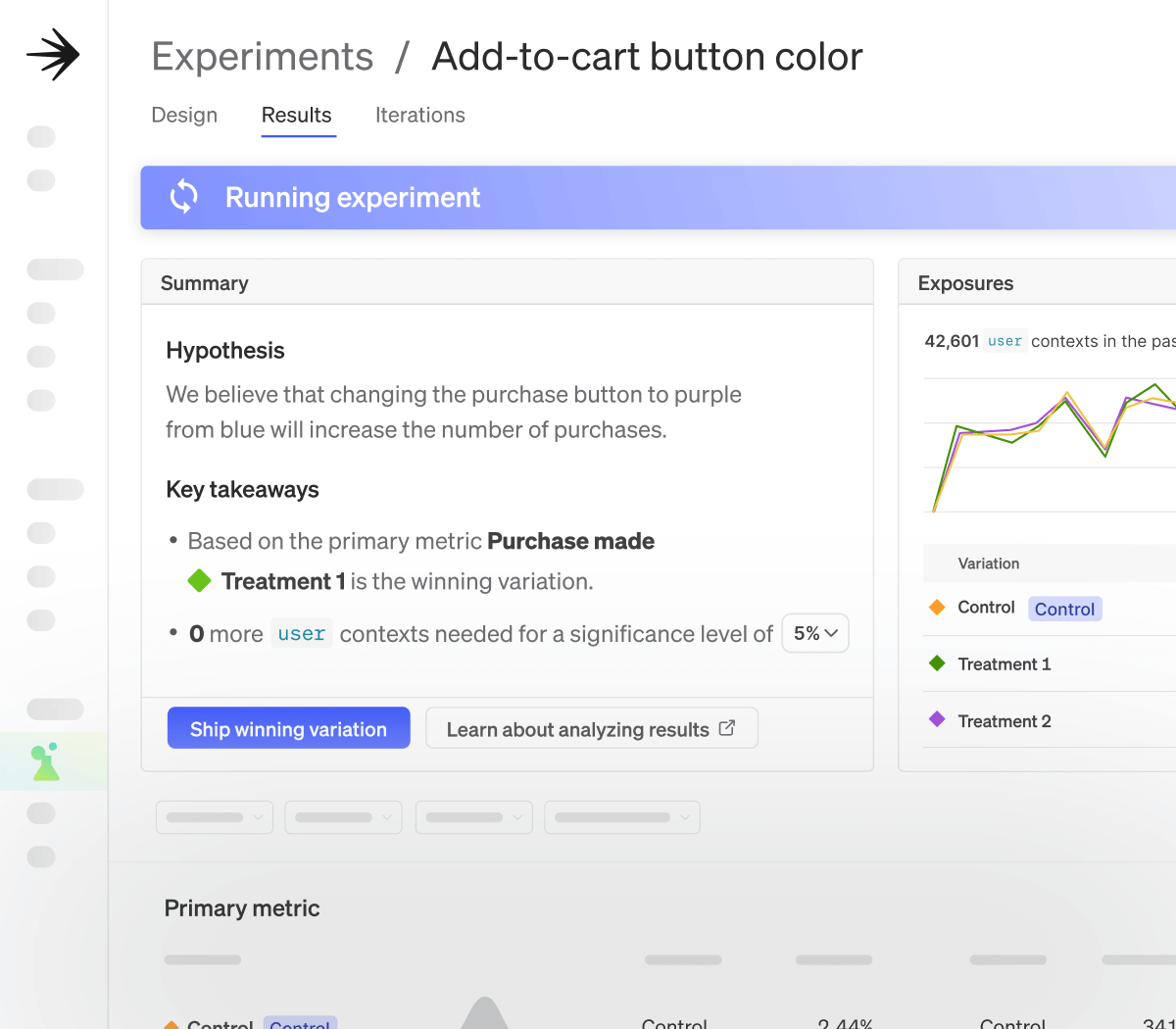Viewport: 1176px width, 1029px height.
Task: Open Learn about analyzing results link
Action: [578, 729]
